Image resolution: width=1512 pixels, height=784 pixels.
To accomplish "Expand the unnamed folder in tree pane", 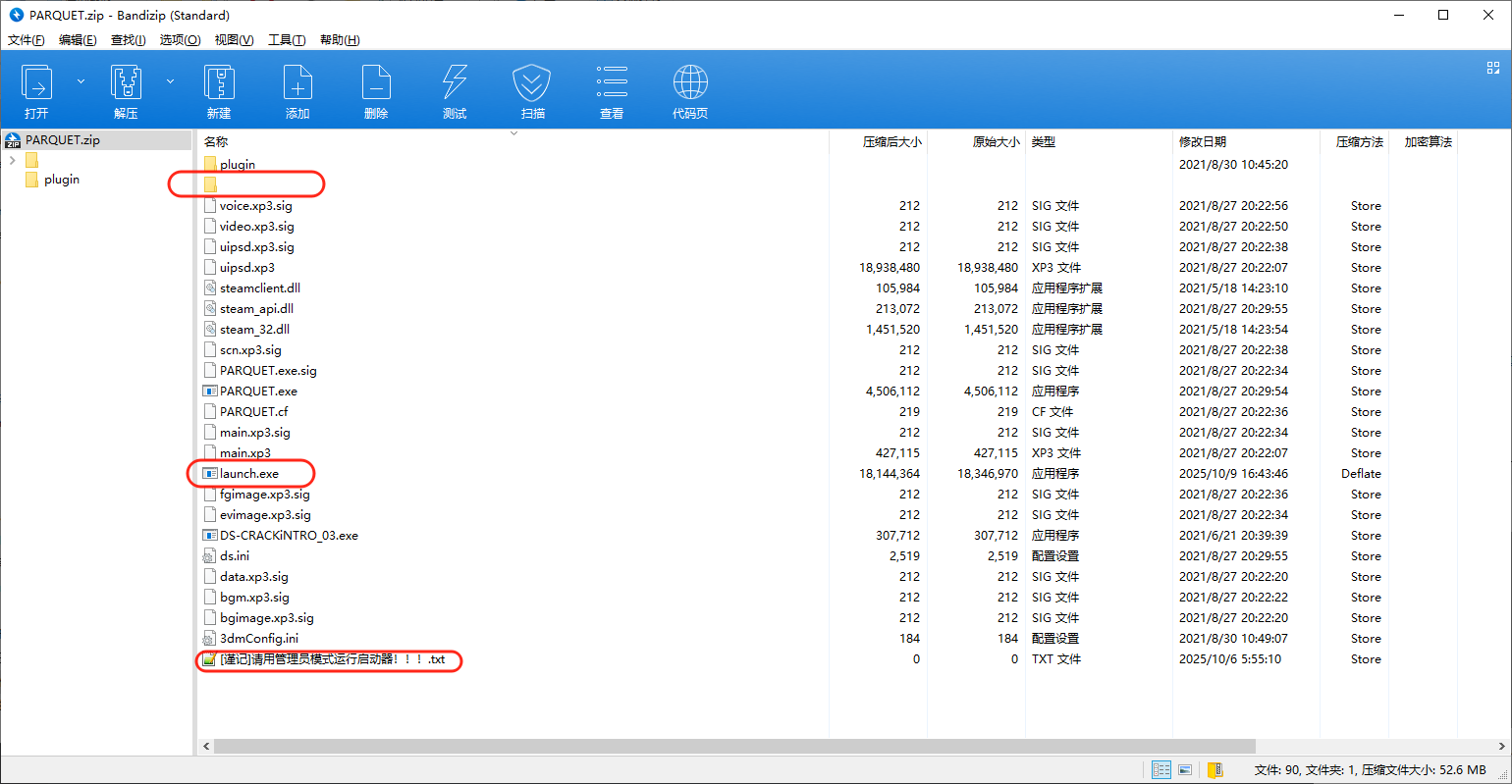I will (x=12, y=160).
